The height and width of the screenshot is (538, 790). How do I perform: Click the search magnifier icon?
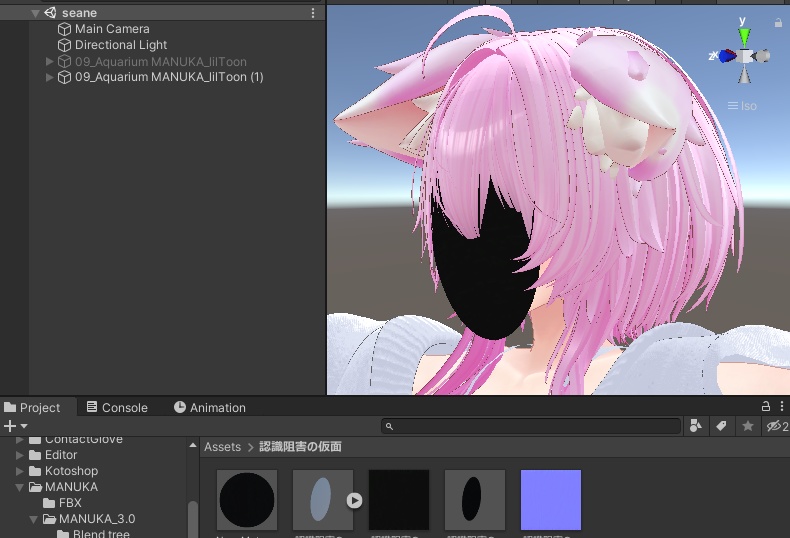click(389, 427)
